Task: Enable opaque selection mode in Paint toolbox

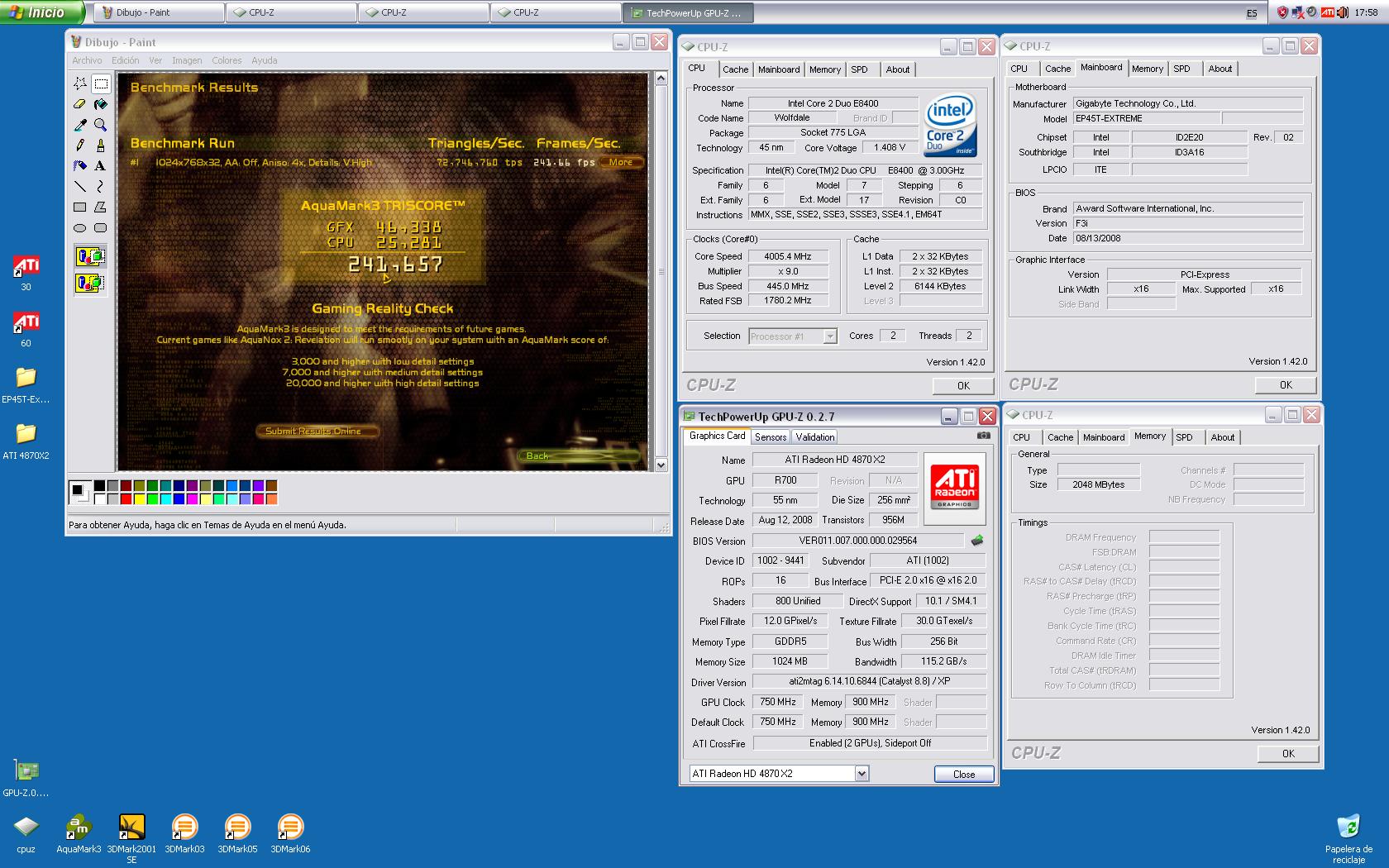Action: pyautogui.click(x=90, y=256)
